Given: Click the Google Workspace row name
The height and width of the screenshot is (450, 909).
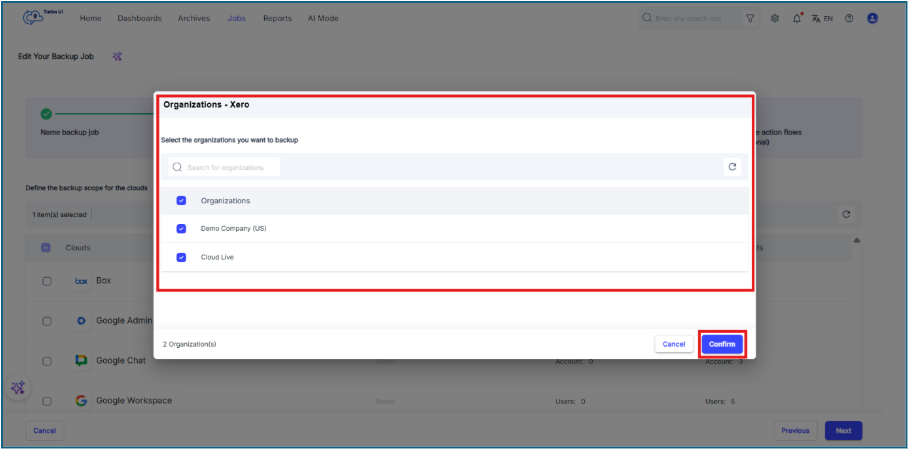Looking at the screenshot, I should [134, 401].
